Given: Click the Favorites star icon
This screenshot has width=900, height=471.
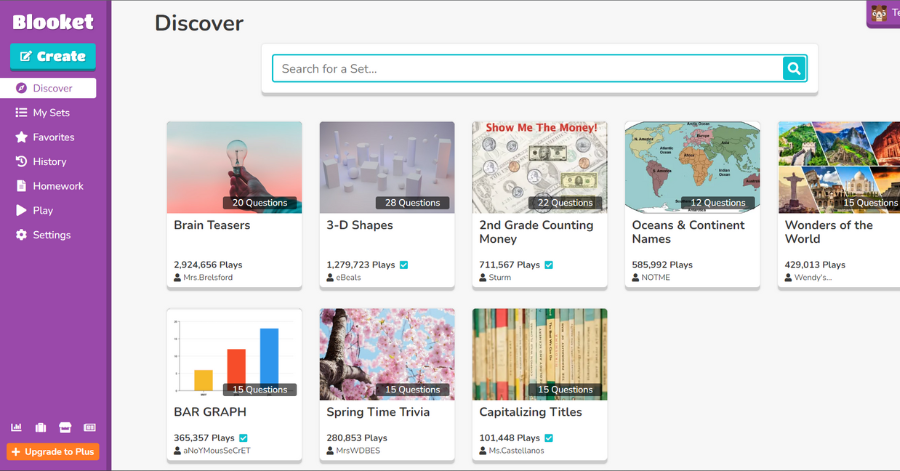Looking at the screenshot, I should 21,137.
